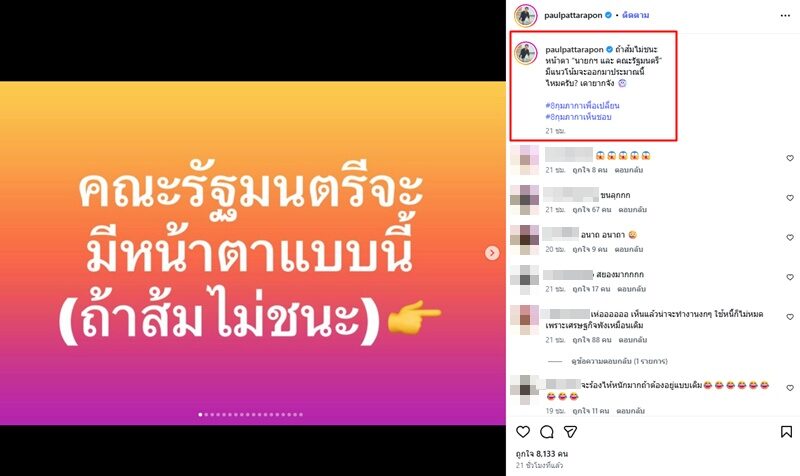Like the post with the heart icon

[x=523, y=432]
